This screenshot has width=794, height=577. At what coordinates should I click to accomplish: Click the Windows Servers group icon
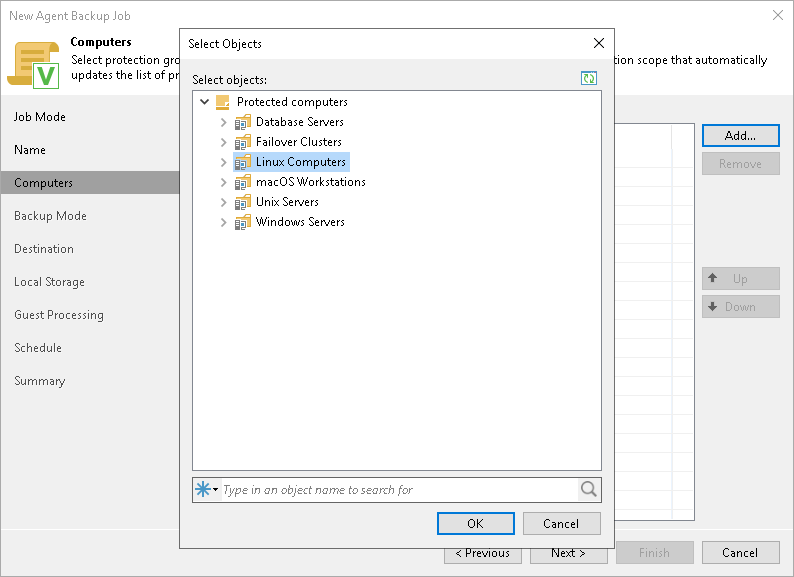point(243,222)
